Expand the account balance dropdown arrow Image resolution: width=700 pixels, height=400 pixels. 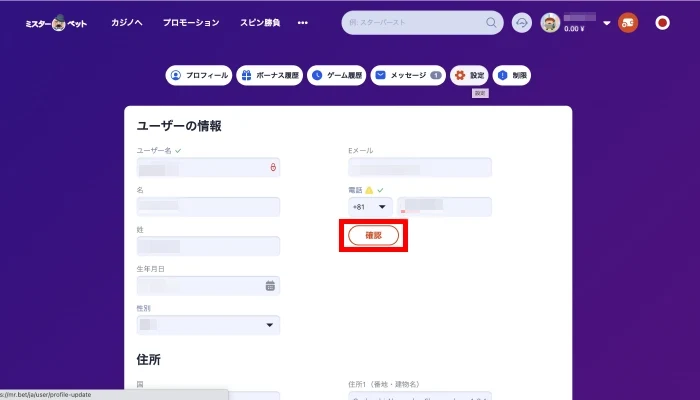(606, 23)
